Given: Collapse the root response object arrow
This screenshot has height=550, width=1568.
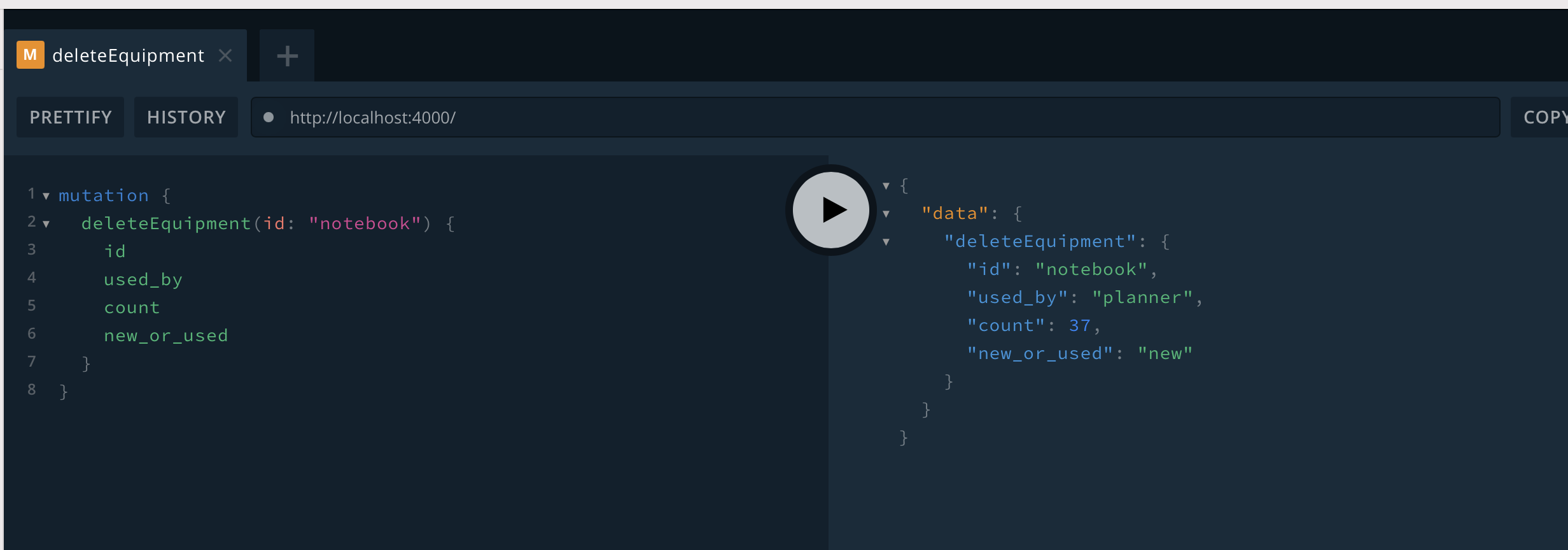Looking at the screenshot, I should 886,186.
